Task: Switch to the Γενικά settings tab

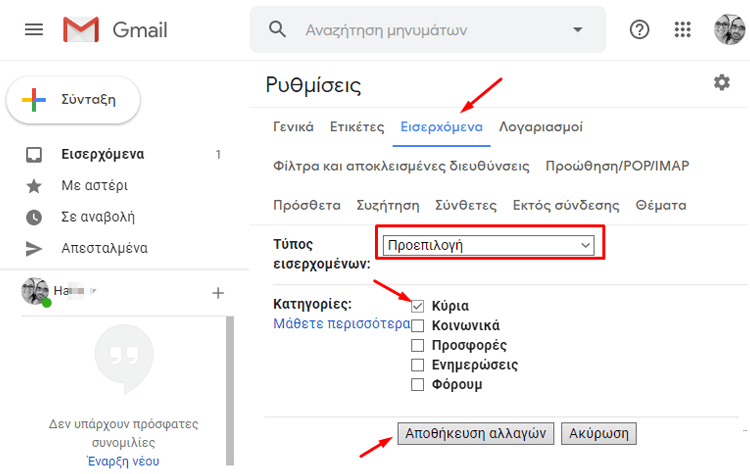Action: tap(293, 127)
